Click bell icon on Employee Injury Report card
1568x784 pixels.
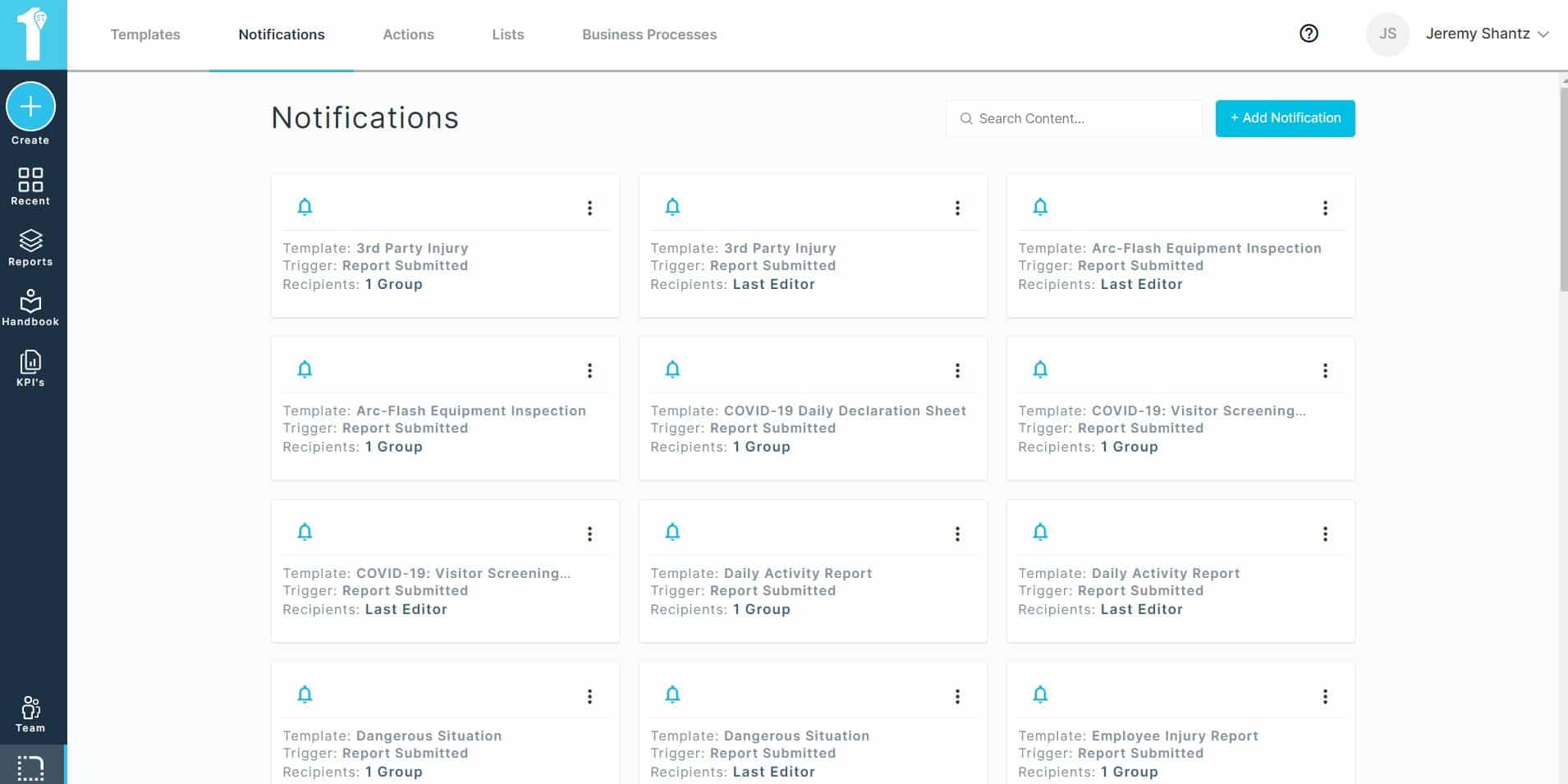[1040, 695]
